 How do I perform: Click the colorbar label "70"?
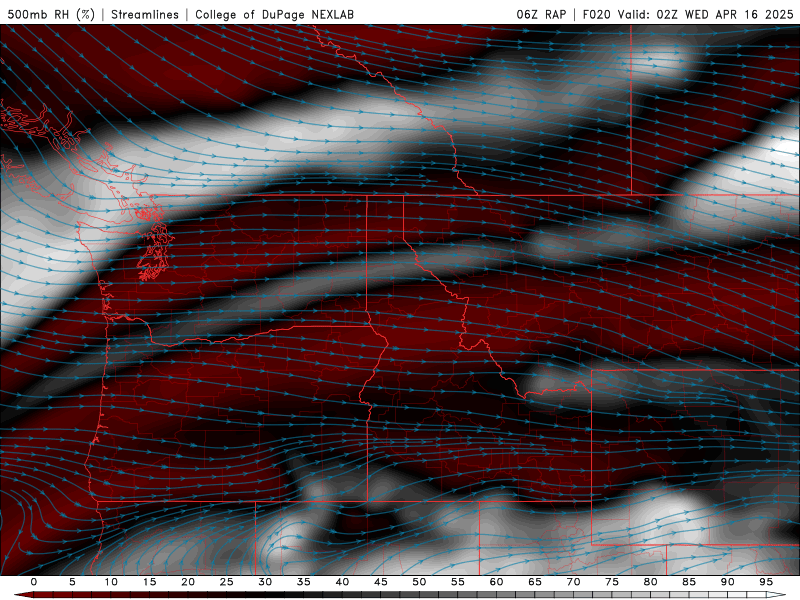[573, 582]
